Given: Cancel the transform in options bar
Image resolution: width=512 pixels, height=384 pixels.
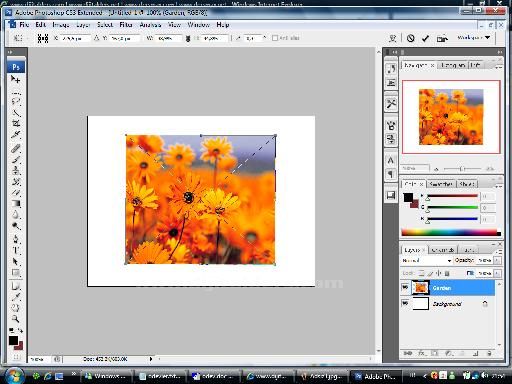Looking at the screenshot, I should (x=411, y=38).
